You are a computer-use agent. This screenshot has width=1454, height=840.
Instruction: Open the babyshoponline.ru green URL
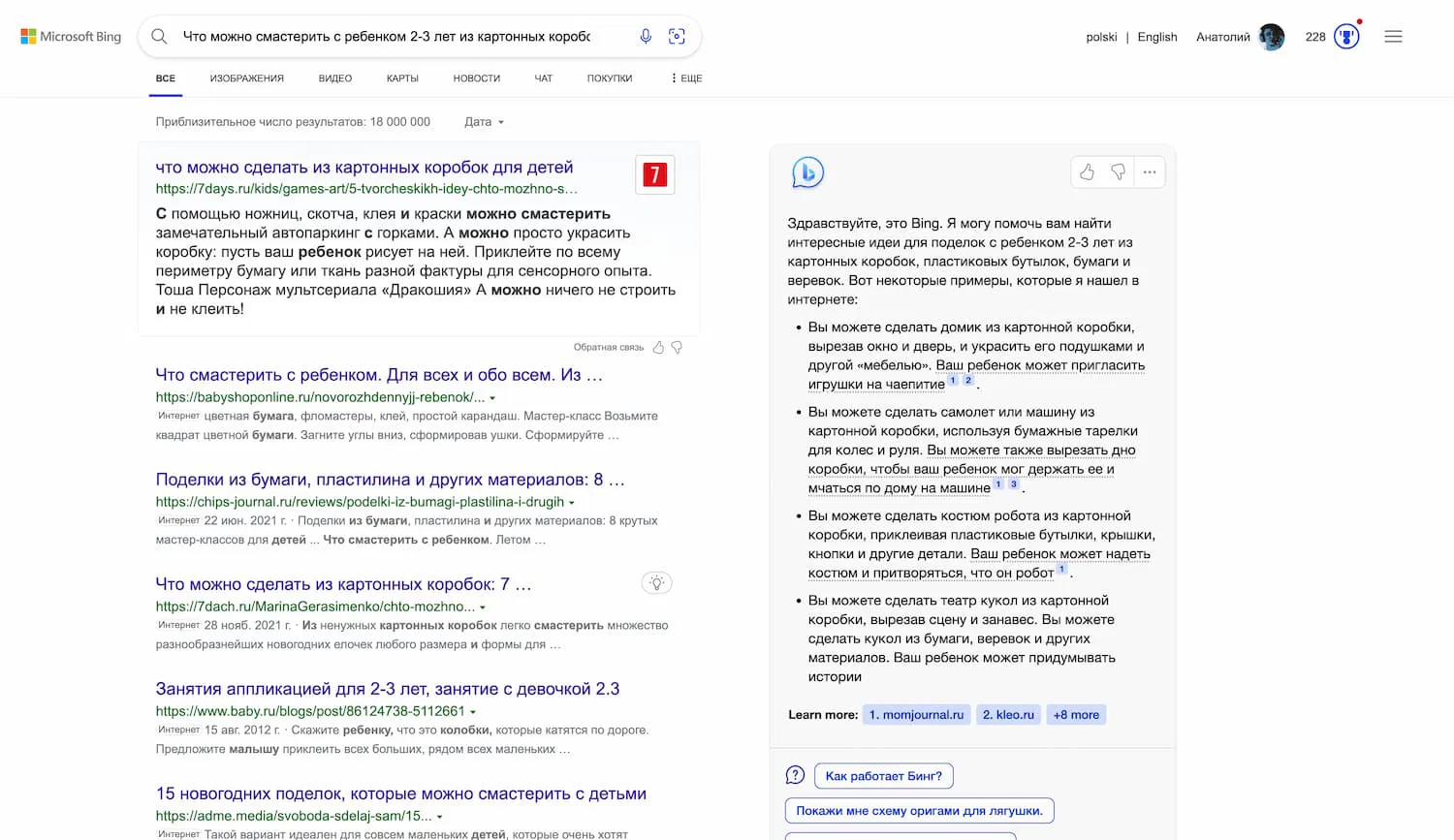pyautogui.click(x=320, y=397)
